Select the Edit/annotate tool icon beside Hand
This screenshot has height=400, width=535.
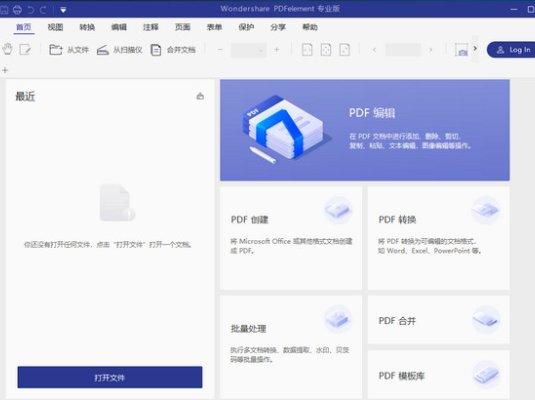coord(25,49)
